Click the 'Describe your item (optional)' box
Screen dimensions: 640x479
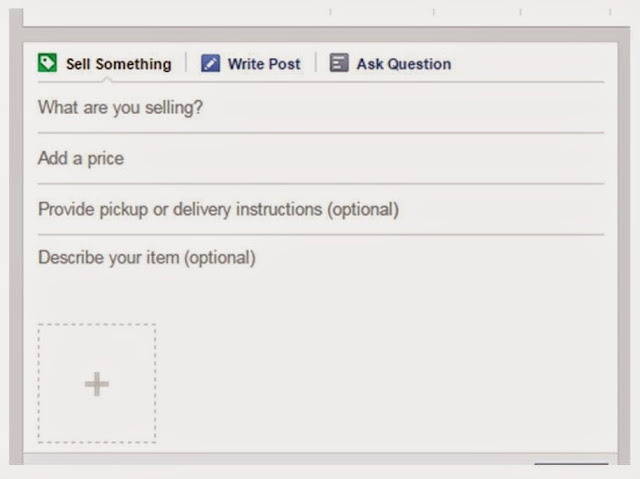click(x=321, y=277)
